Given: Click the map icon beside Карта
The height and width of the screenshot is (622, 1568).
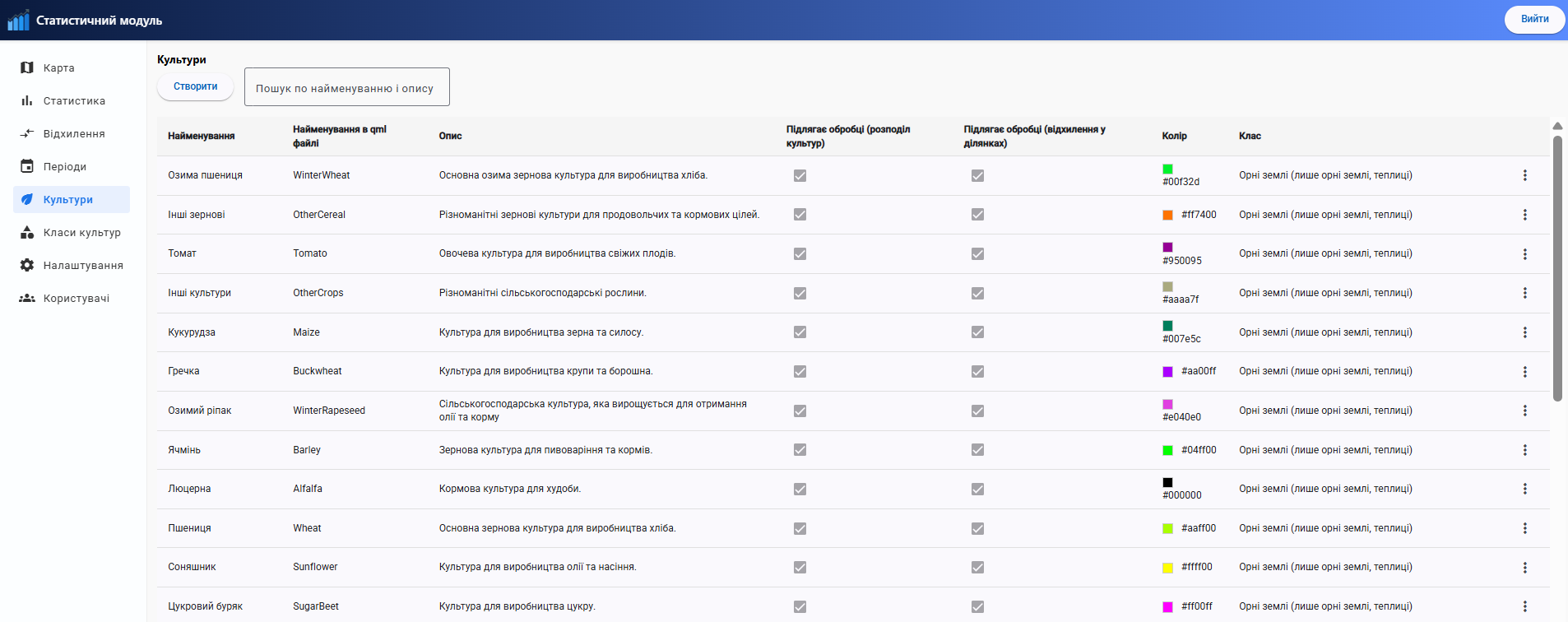Looking at the screenshot, I should coord(27,67).
